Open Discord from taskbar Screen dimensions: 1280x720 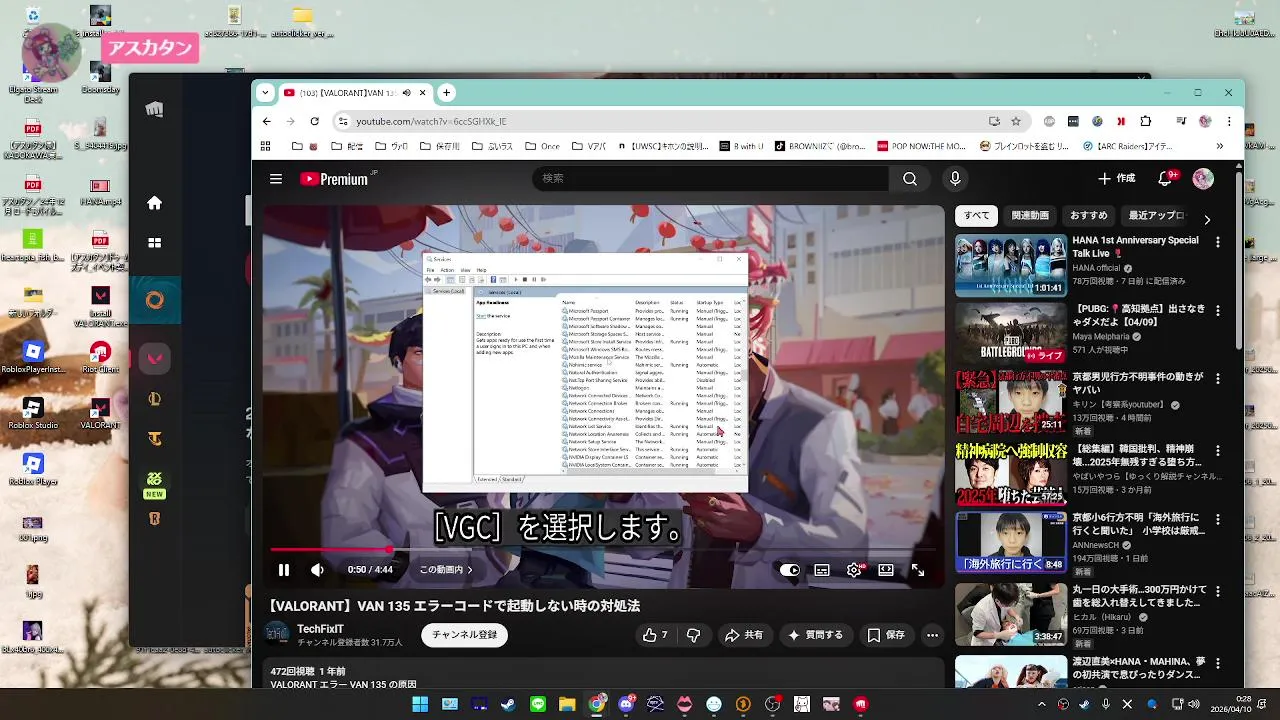tap(626, 704)
